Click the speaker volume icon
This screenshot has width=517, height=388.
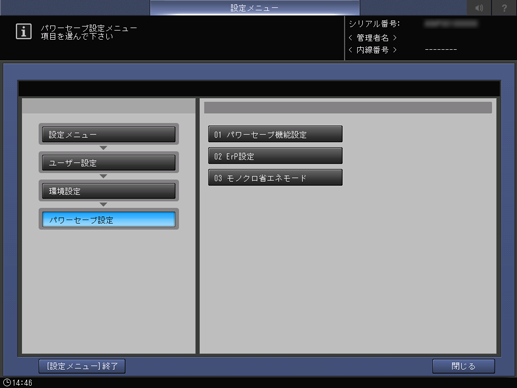pos(479,8)
